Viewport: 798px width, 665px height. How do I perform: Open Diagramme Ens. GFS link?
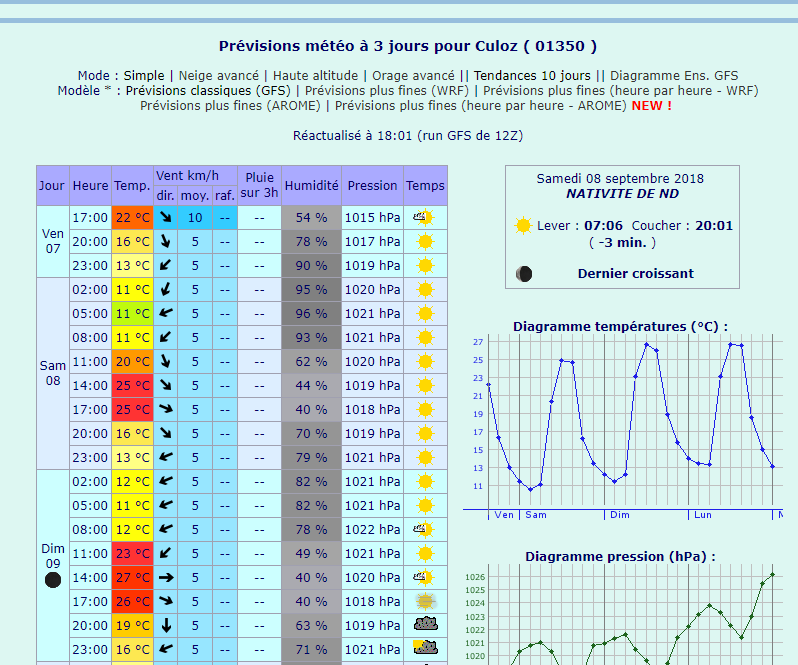(x=674, y=76)
